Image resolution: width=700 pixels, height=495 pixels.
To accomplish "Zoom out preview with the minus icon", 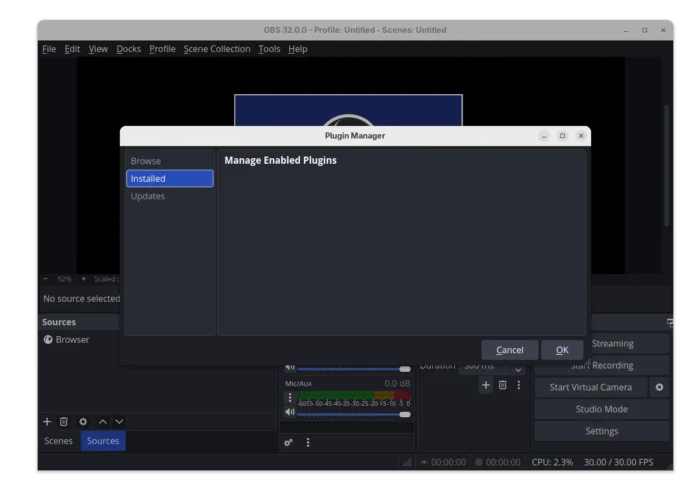I will coord(46,279).
